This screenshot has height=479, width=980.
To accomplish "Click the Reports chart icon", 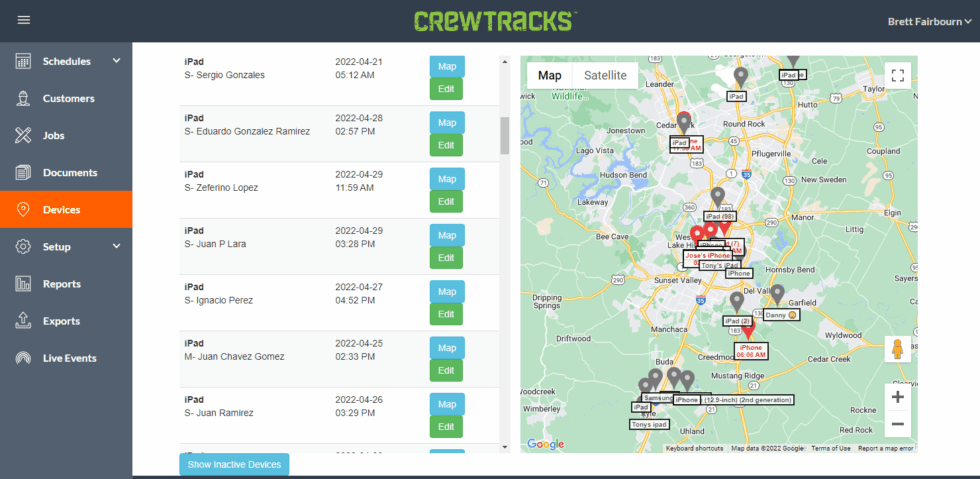I will (24, 284).
